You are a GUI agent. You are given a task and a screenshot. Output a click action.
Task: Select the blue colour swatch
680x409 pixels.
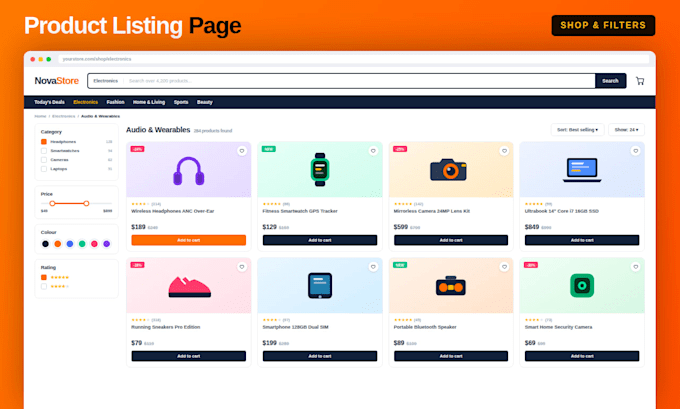(70, 244)
